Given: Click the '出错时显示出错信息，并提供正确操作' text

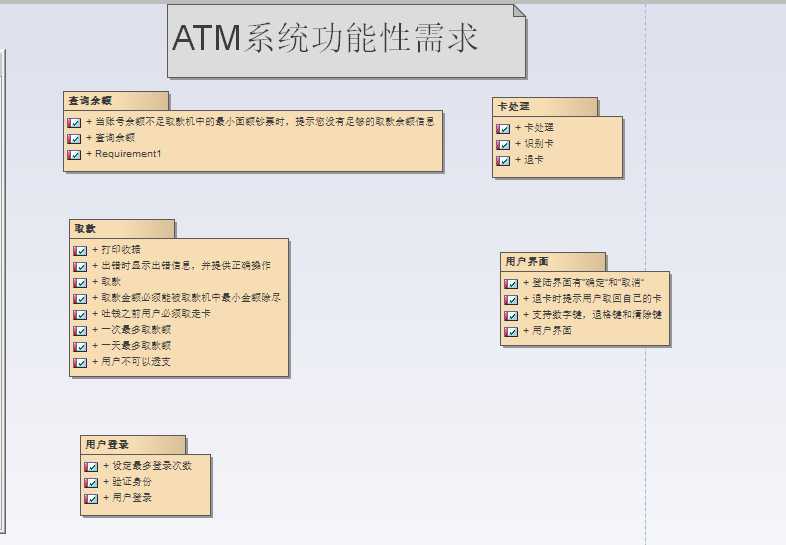Looking at the screenshot, I should click(186, 266).
